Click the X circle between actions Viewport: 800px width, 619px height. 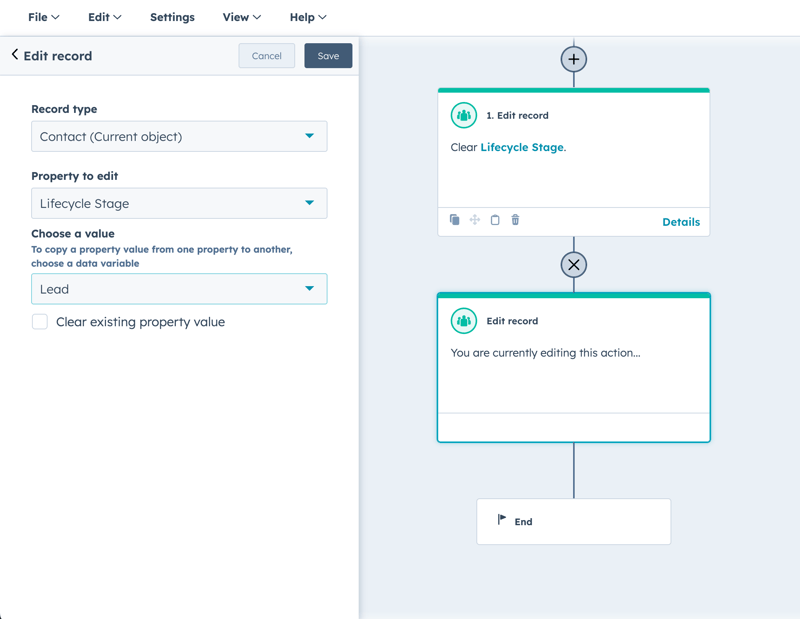click(x=573, y=265)
